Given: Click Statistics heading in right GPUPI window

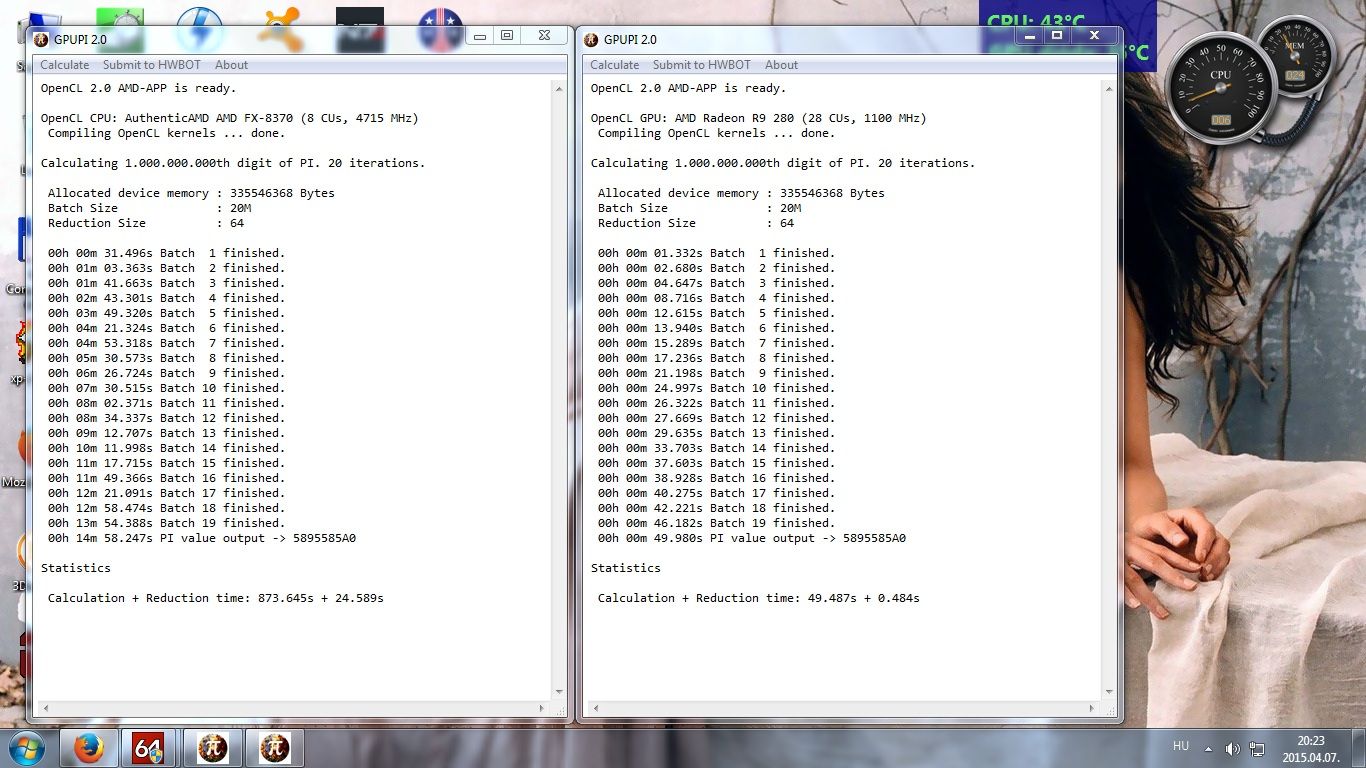Looking at the screenshot, I should tap(625, 568).
